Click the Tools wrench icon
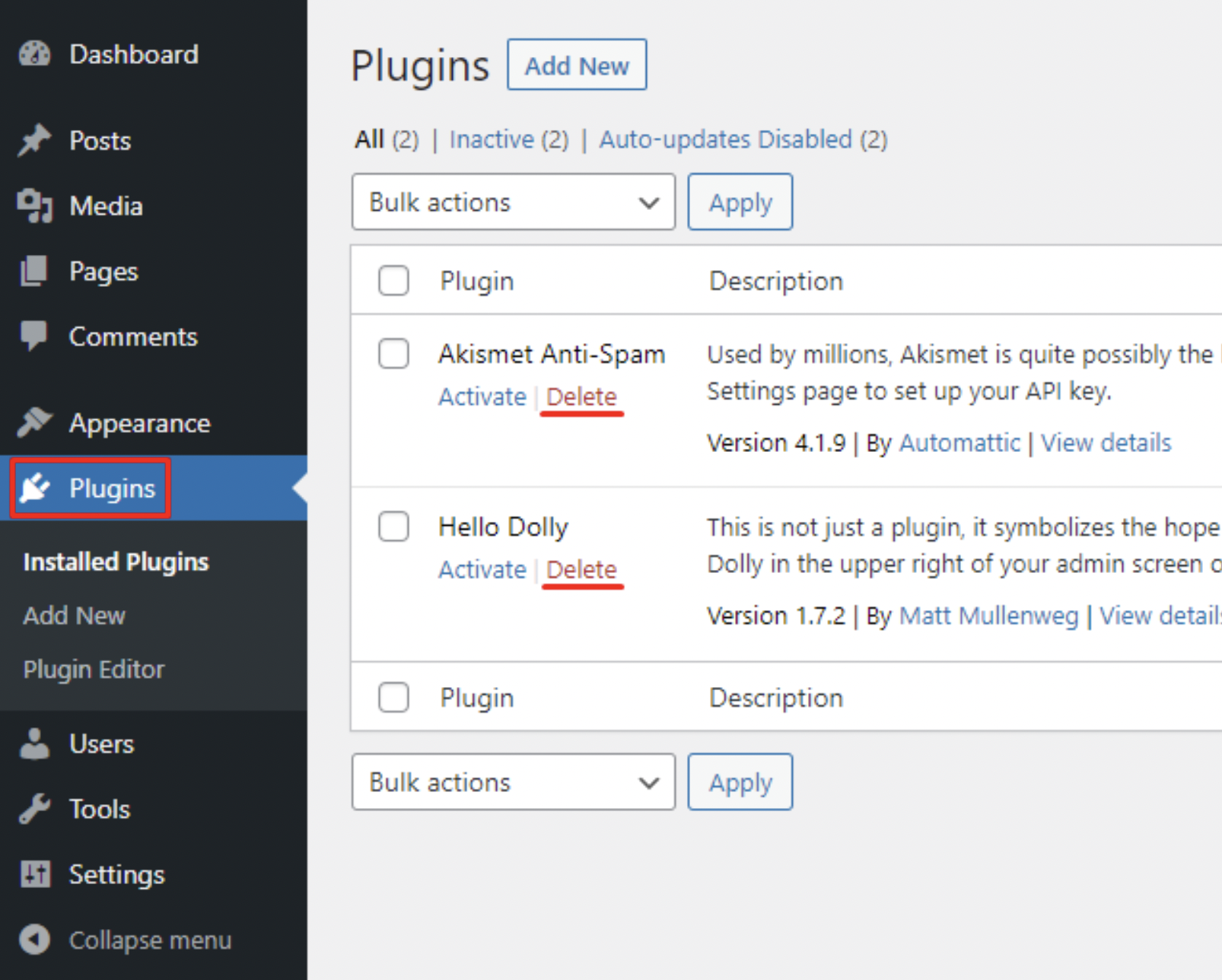This screenshot has height=980, width=1222. point(34,809)
